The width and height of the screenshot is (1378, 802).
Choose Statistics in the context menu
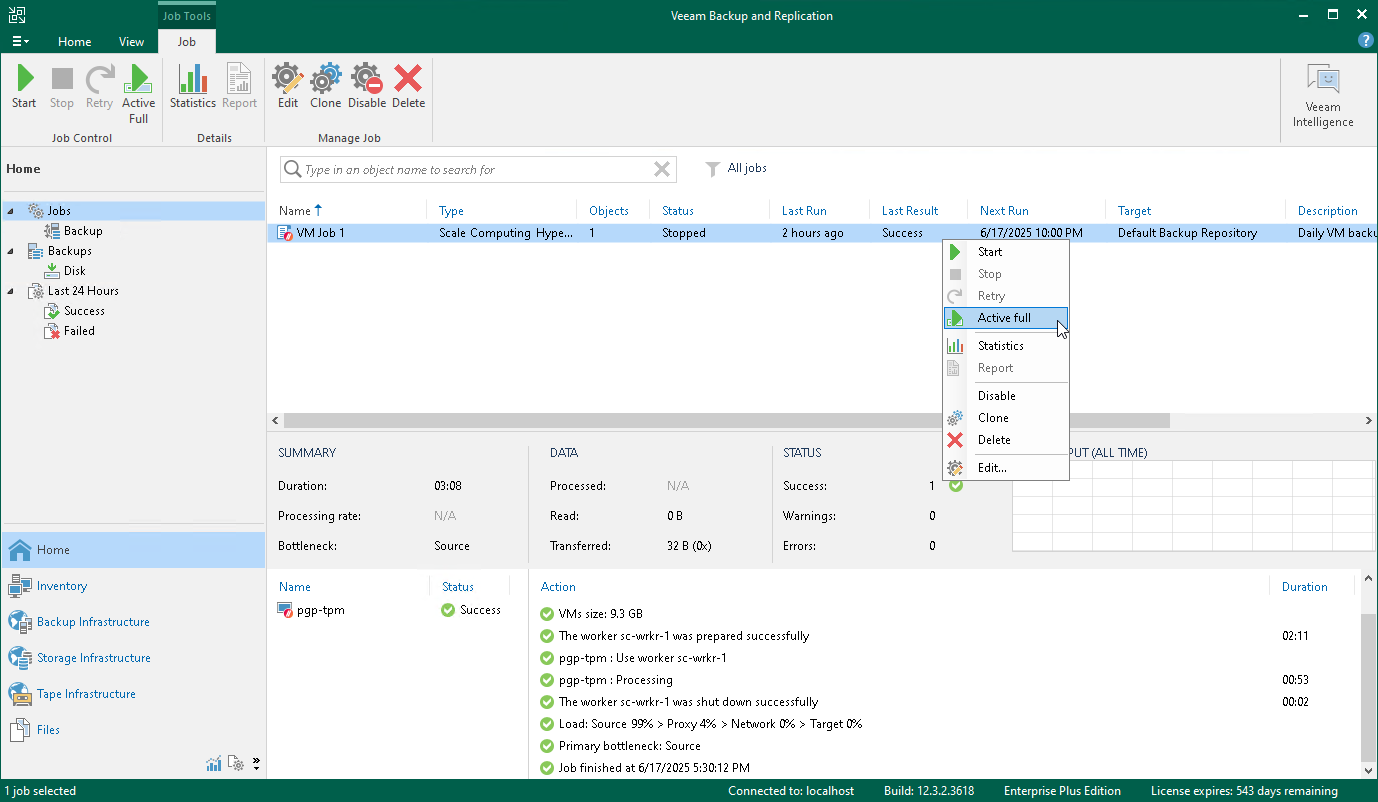1006,346
